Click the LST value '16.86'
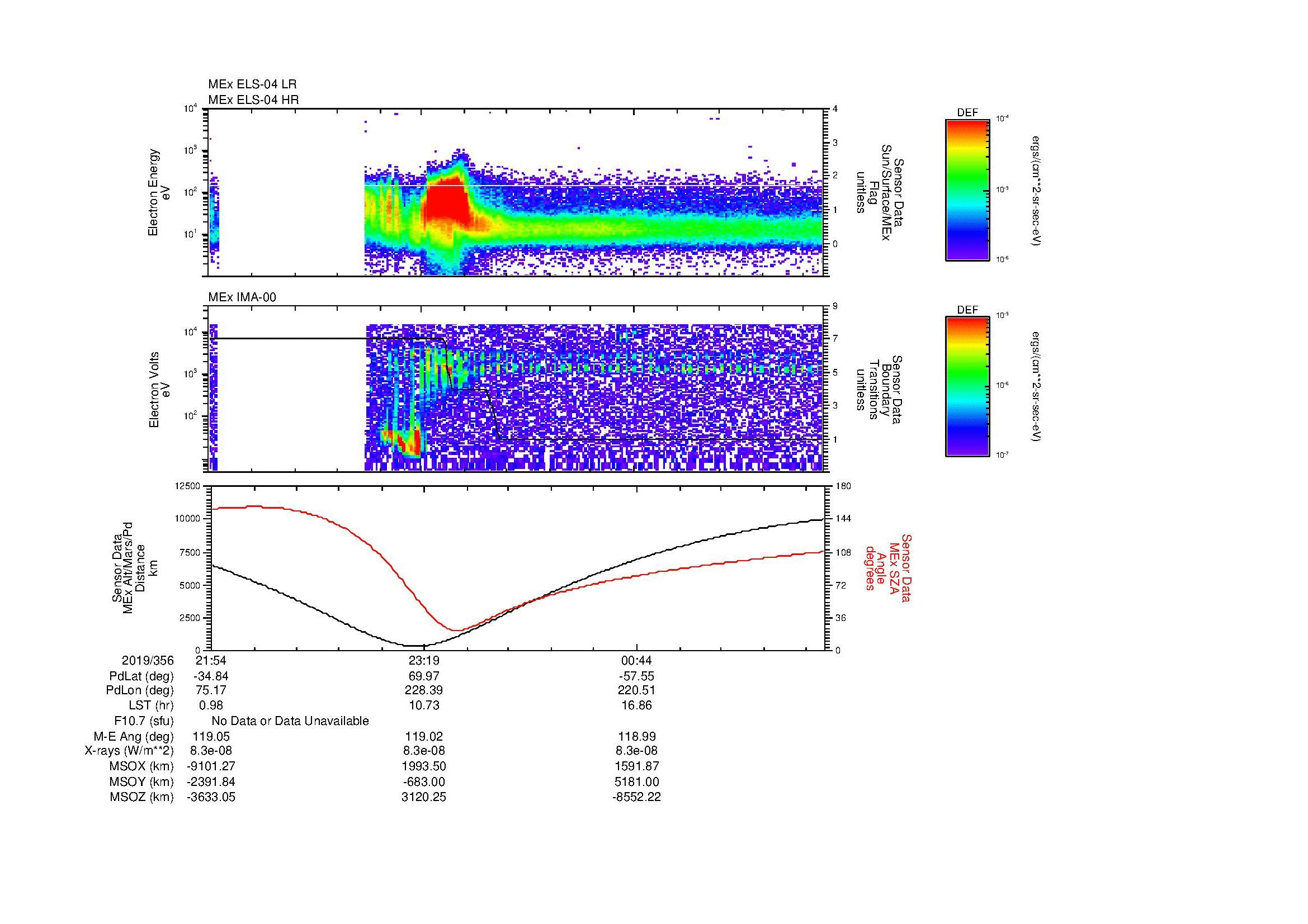 636,705
